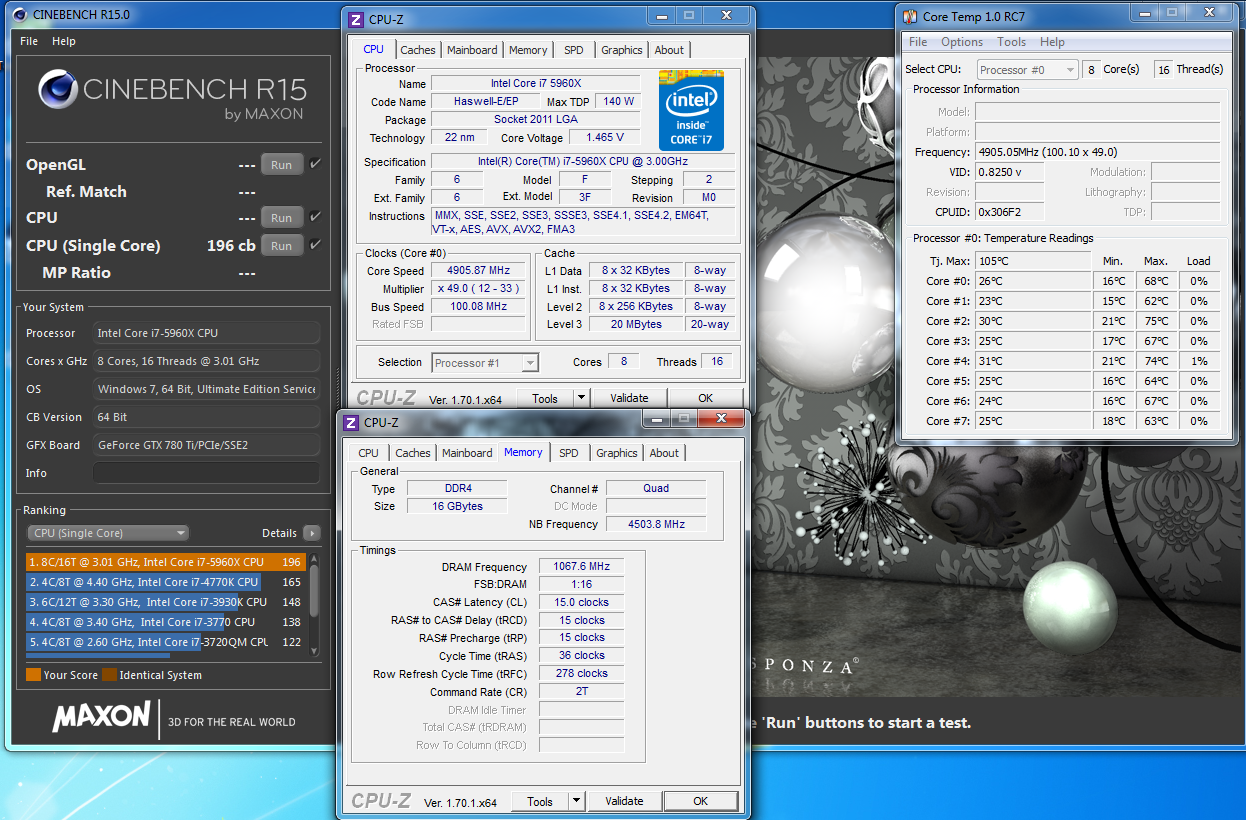1246x820 pixels.
Task: Open Tools dropdown arrow in CPU-Z CPU window
Action: (581, 398)
